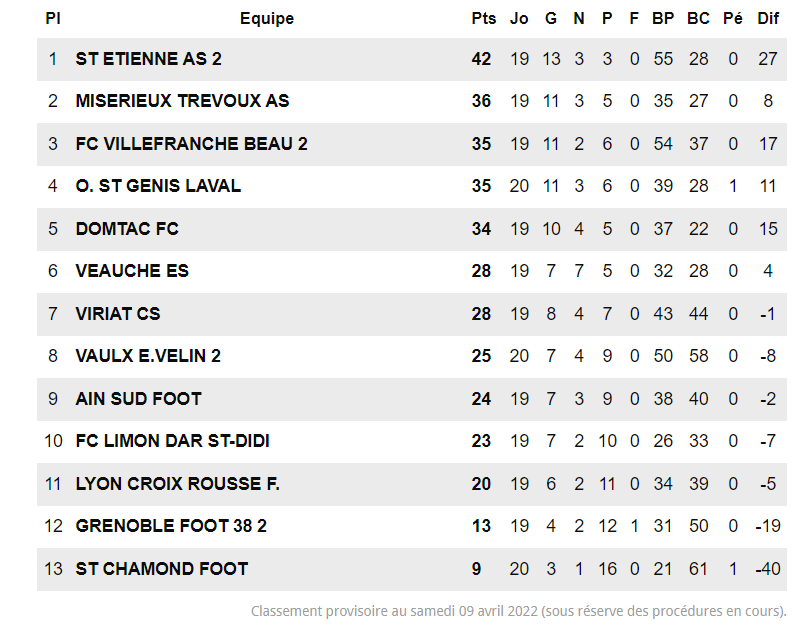Open the MISERIEUX TREVOUX AS team row
The height and width of the screenshot is (630, 803).
pyautogui.click(x=182, y=101)
